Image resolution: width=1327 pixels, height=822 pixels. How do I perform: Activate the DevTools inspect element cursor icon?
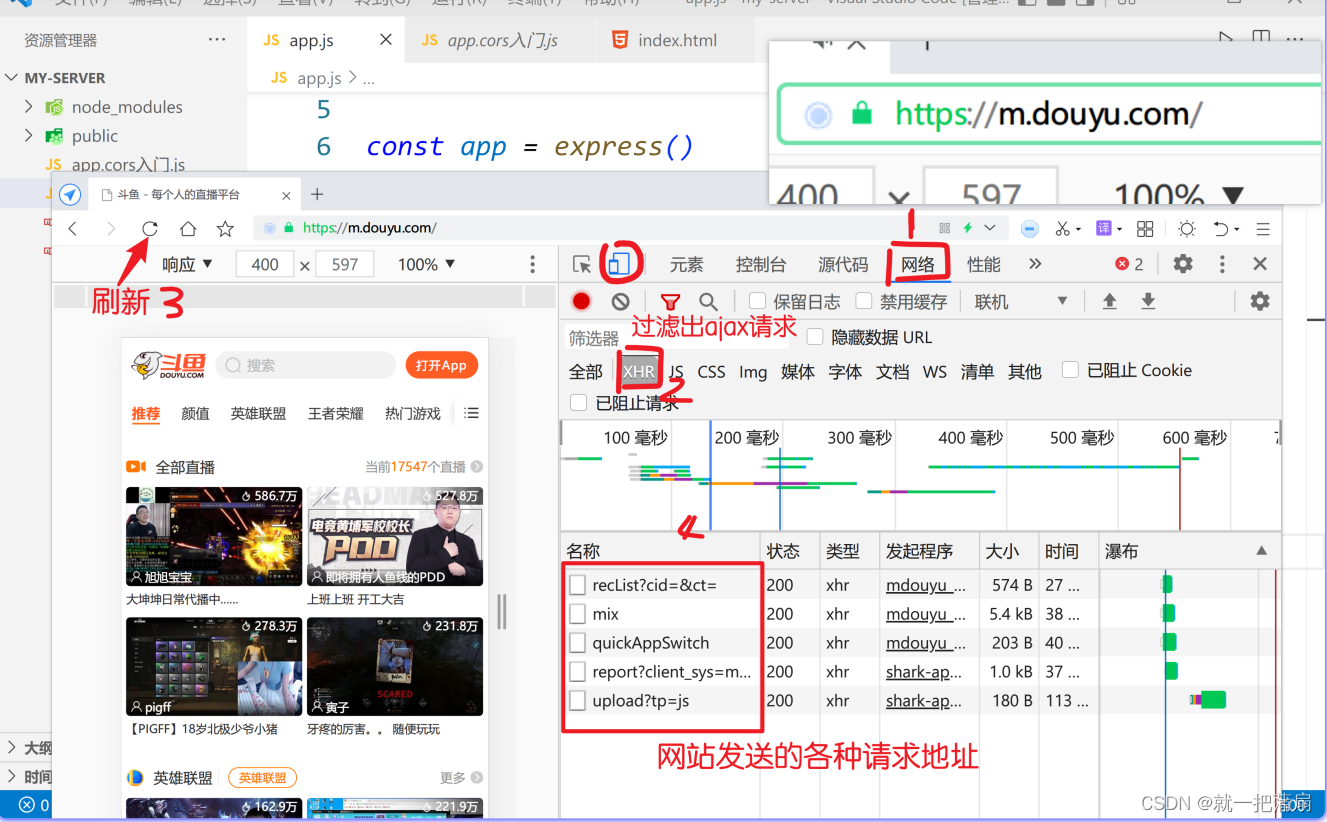click(x=582, y=264)
